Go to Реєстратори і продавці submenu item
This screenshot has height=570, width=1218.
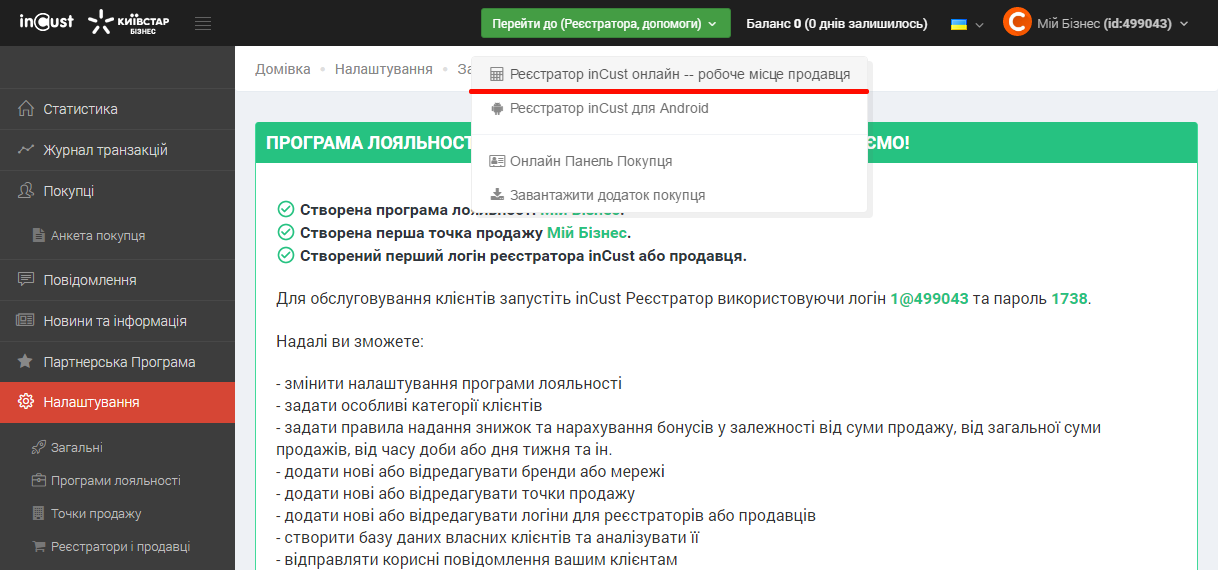120,547
